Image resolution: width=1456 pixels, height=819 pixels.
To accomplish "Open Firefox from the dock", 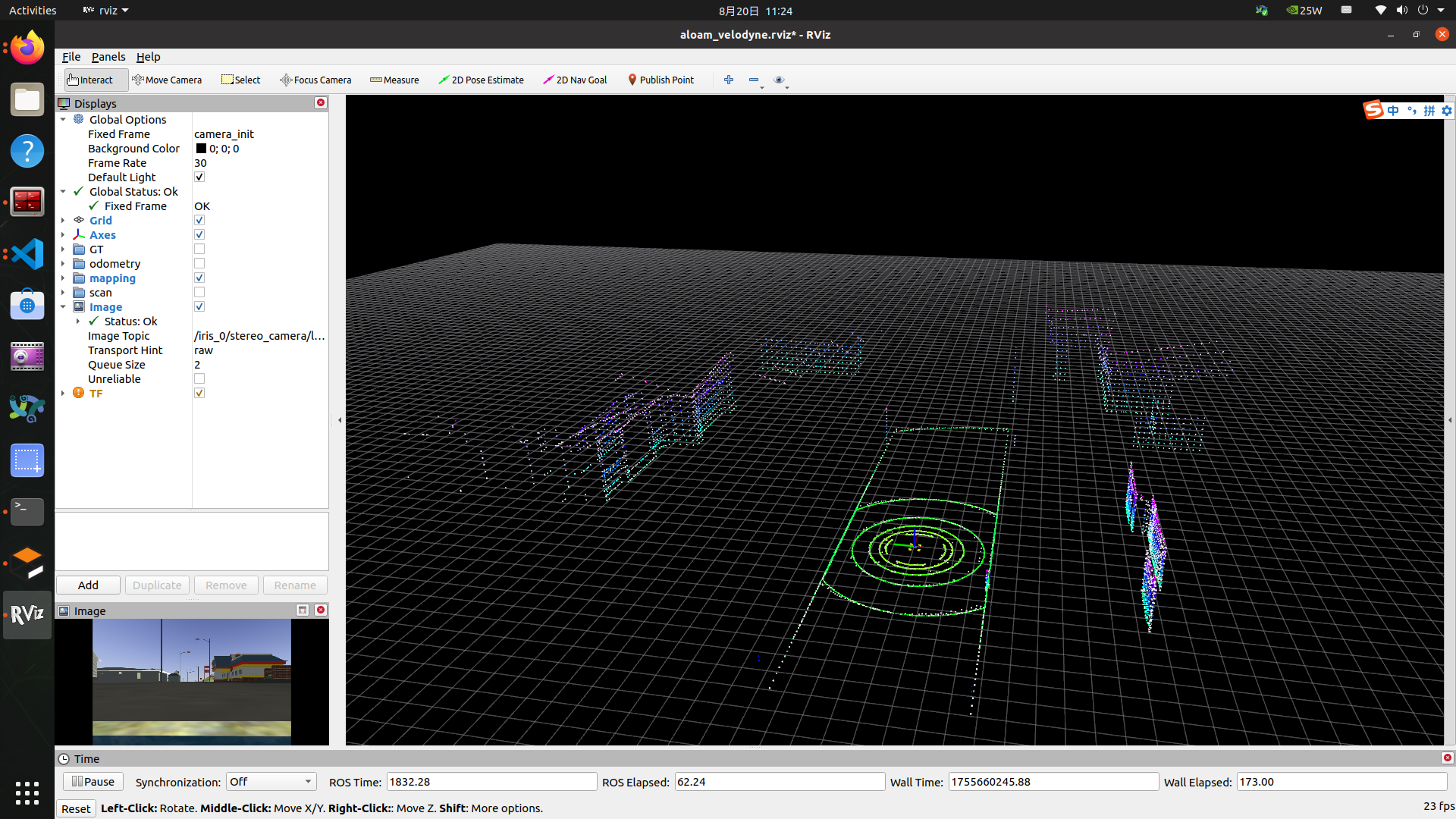I will click(x=27, y=48).
